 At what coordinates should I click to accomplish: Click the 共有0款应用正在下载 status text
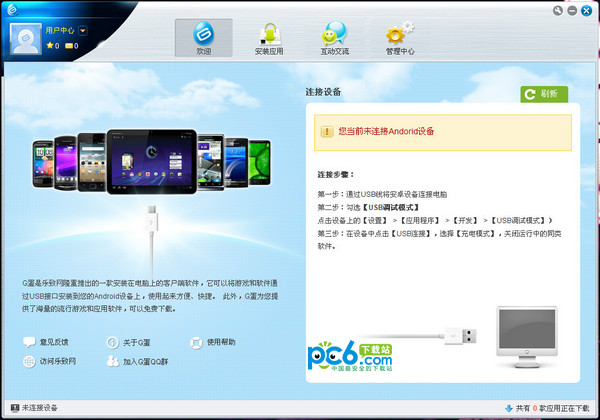555,408
